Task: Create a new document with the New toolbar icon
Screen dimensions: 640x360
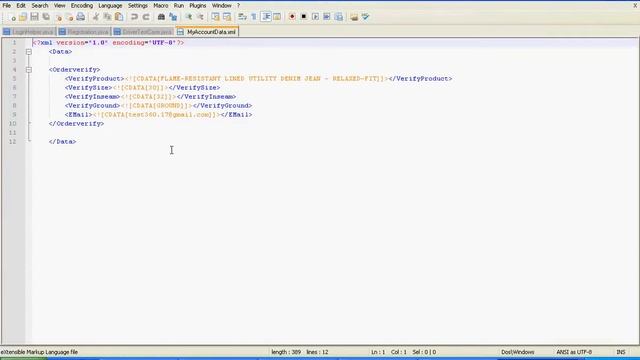Action: point(12,17)
